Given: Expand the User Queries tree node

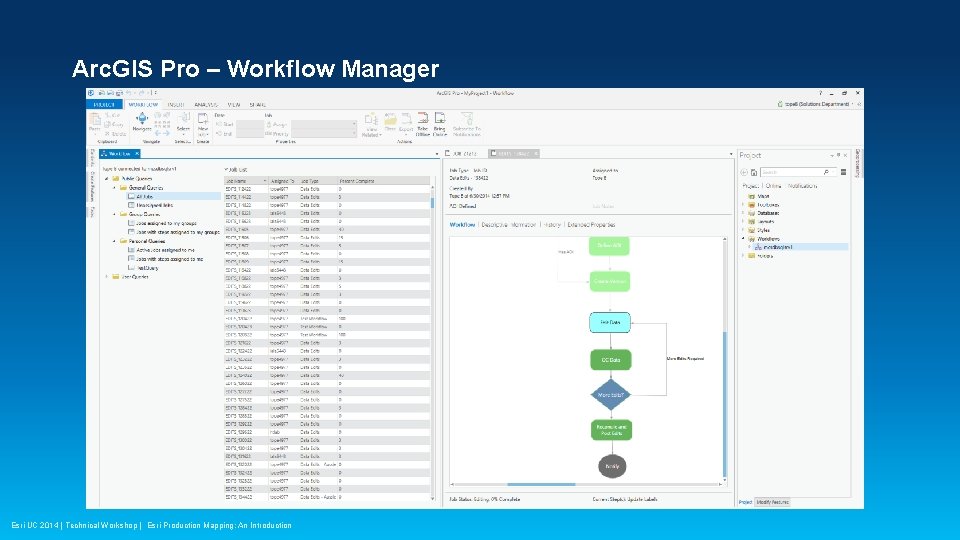Looking at the screenshot, I should tap(107, 277).
